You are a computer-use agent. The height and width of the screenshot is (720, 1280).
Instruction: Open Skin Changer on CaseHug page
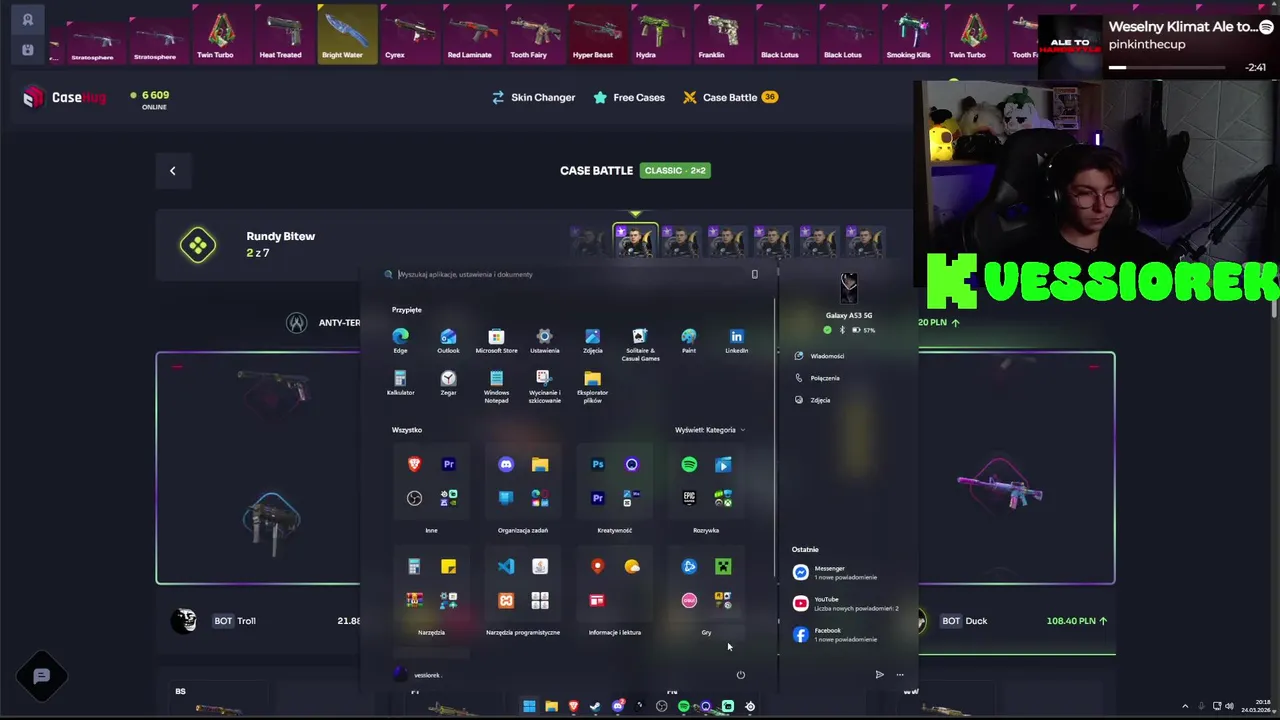point(533,97)
